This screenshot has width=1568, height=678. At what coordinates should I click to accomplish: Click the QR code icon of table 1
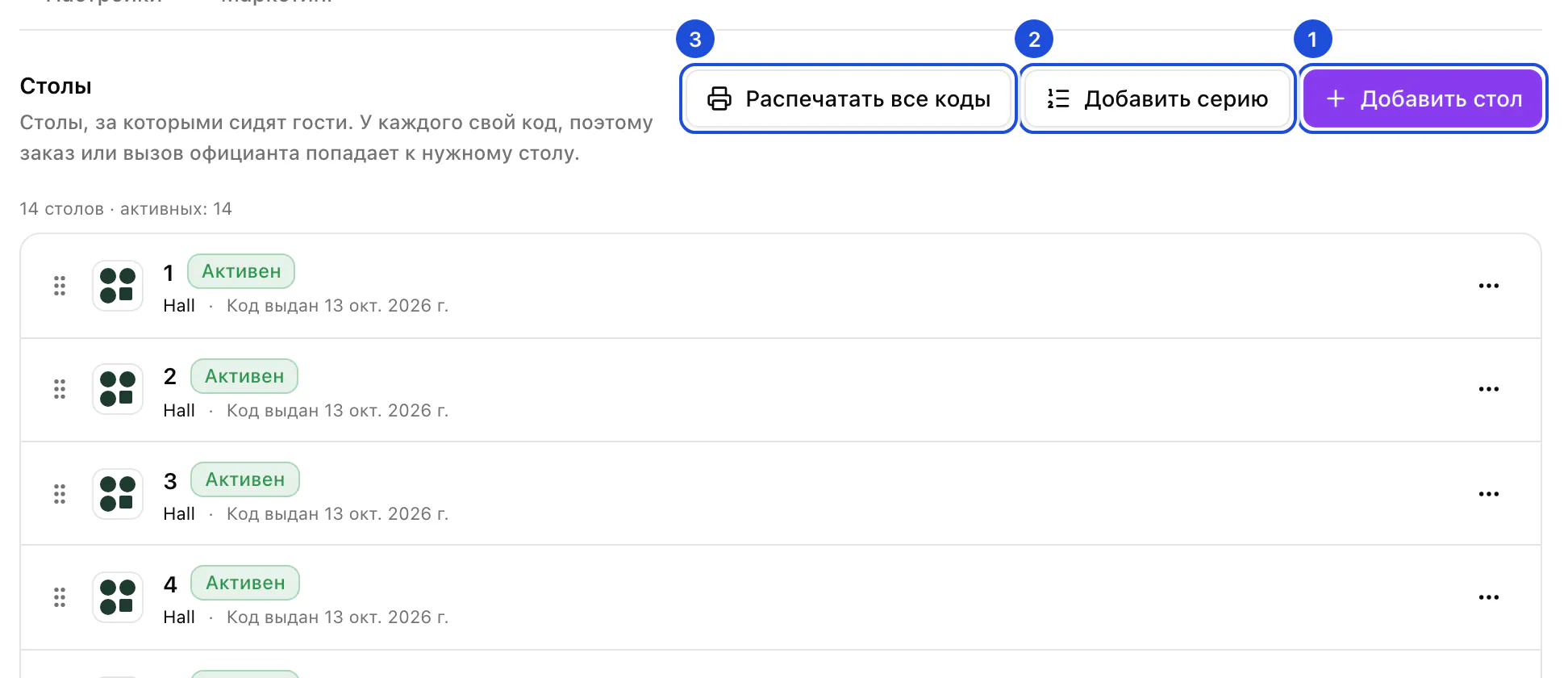(x=118, y=286)
